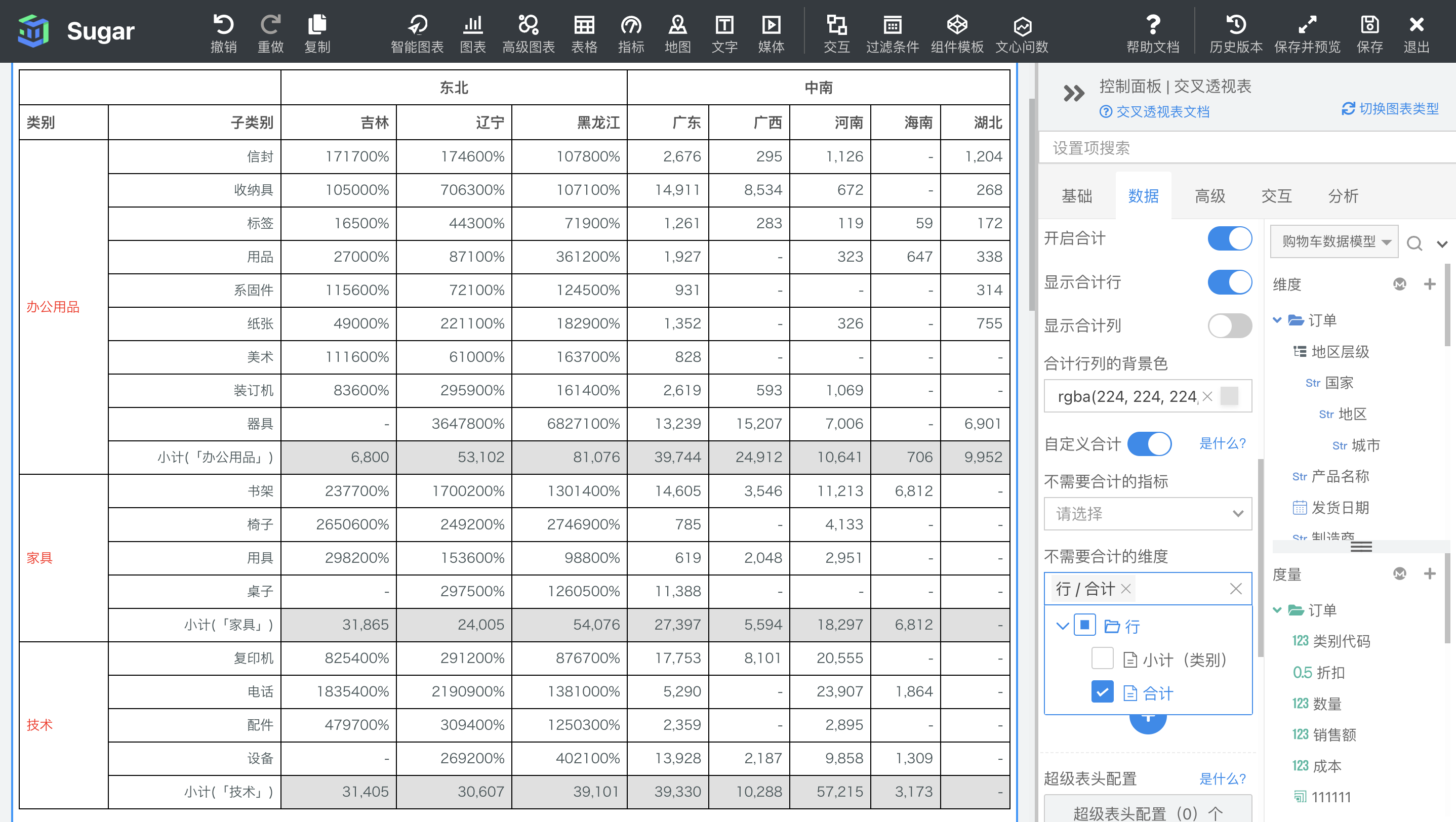This screenshot has width=1456, height=822.
Task: Click 是什么? next to 自定义合计
Action: coord(1223,443)
